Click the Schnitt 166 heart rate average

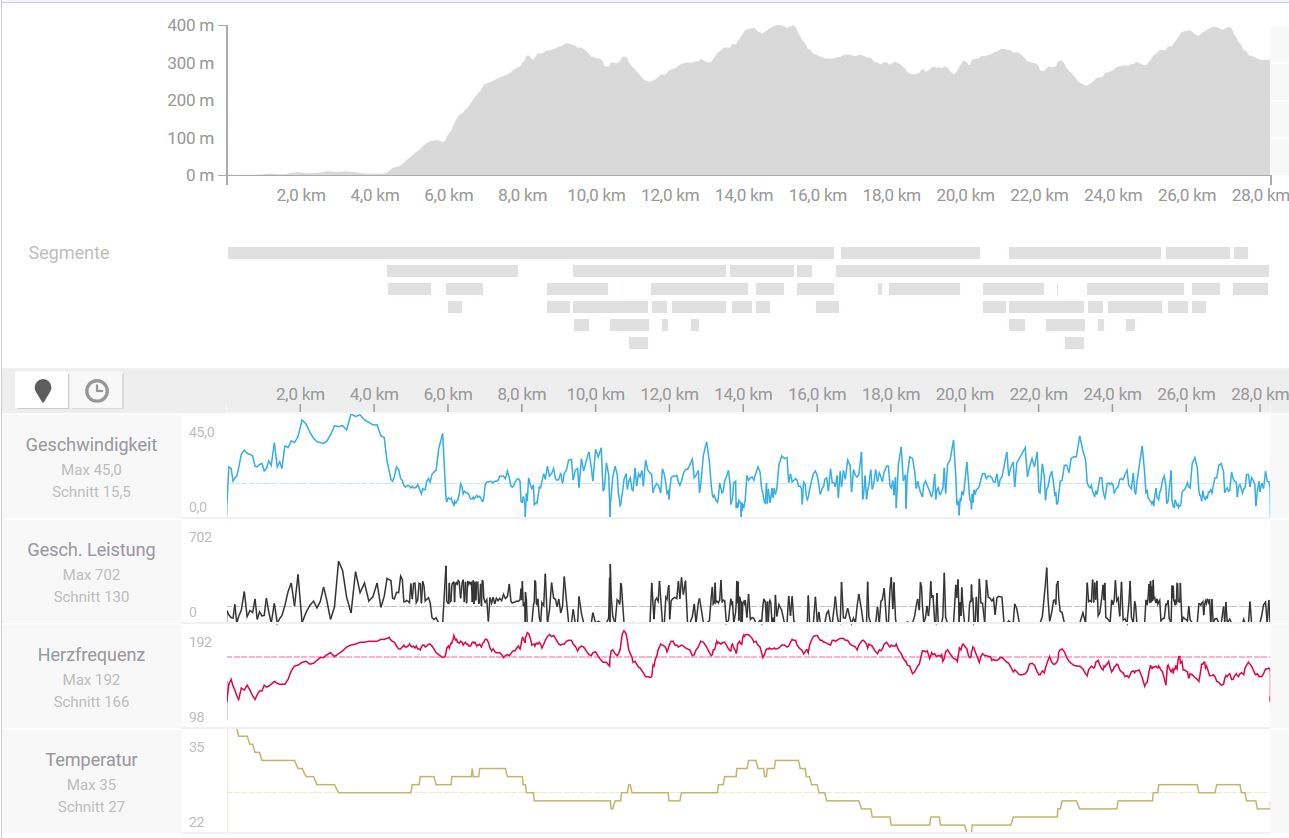[92, 702]
